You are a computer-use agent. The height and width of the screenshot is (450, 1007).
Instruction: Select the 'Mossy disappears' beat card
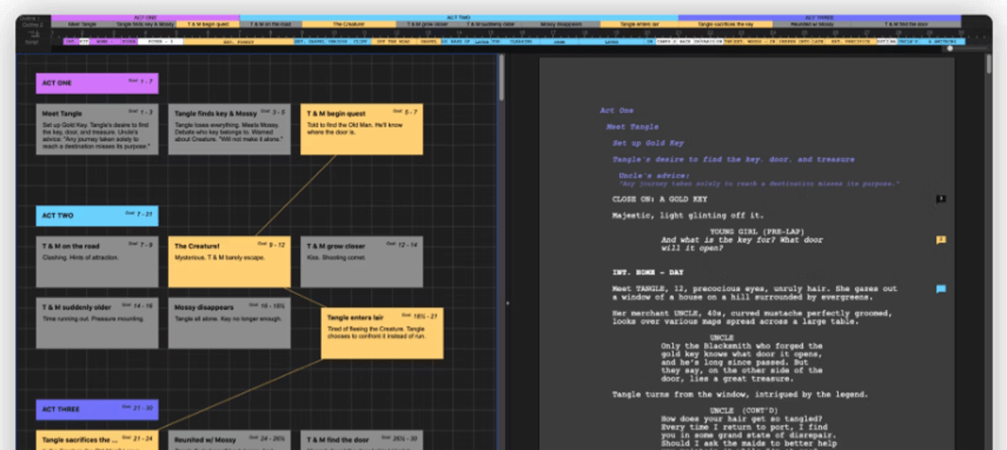coord(229,323)
